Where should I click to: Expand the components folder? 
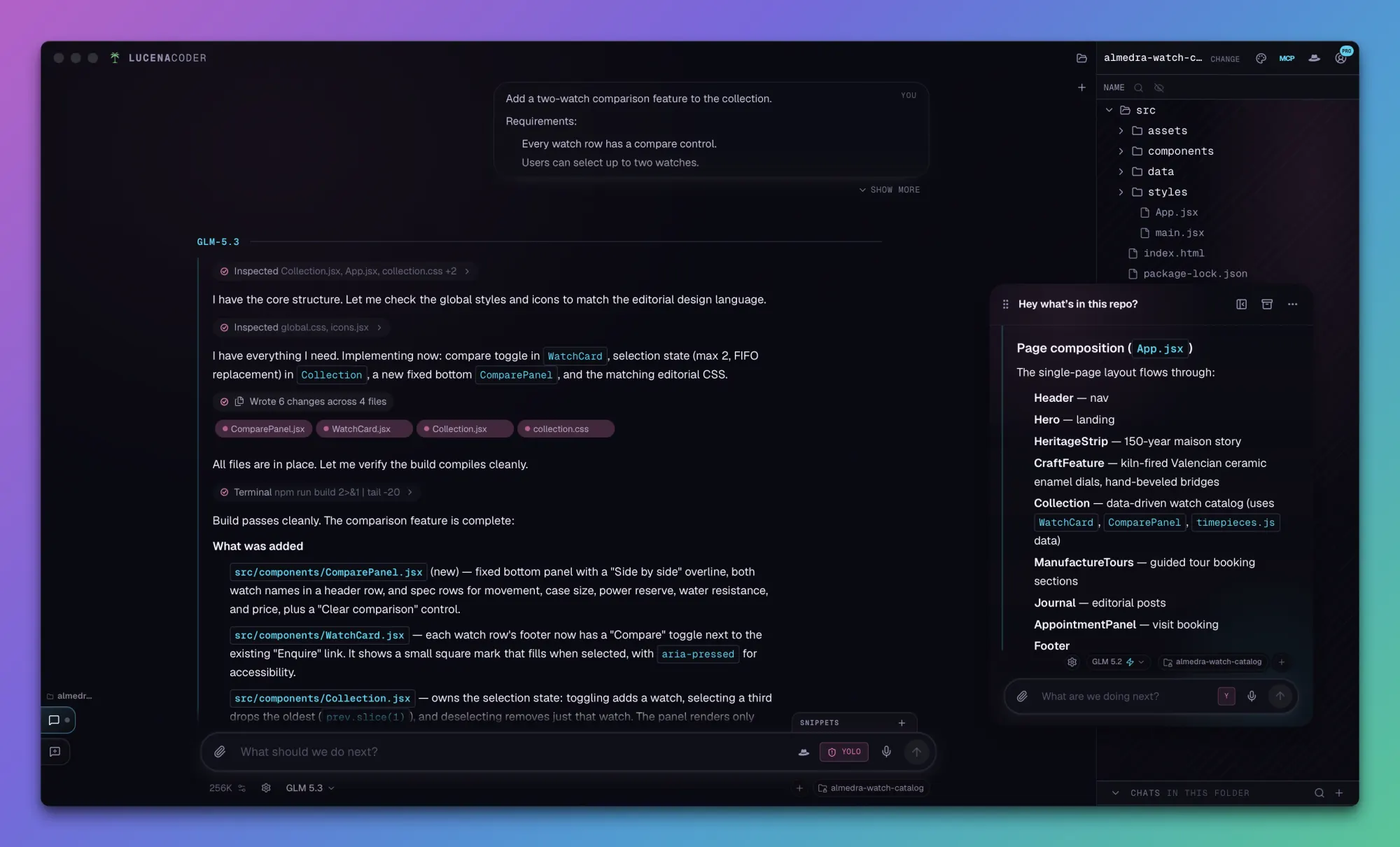point(1121,151)
